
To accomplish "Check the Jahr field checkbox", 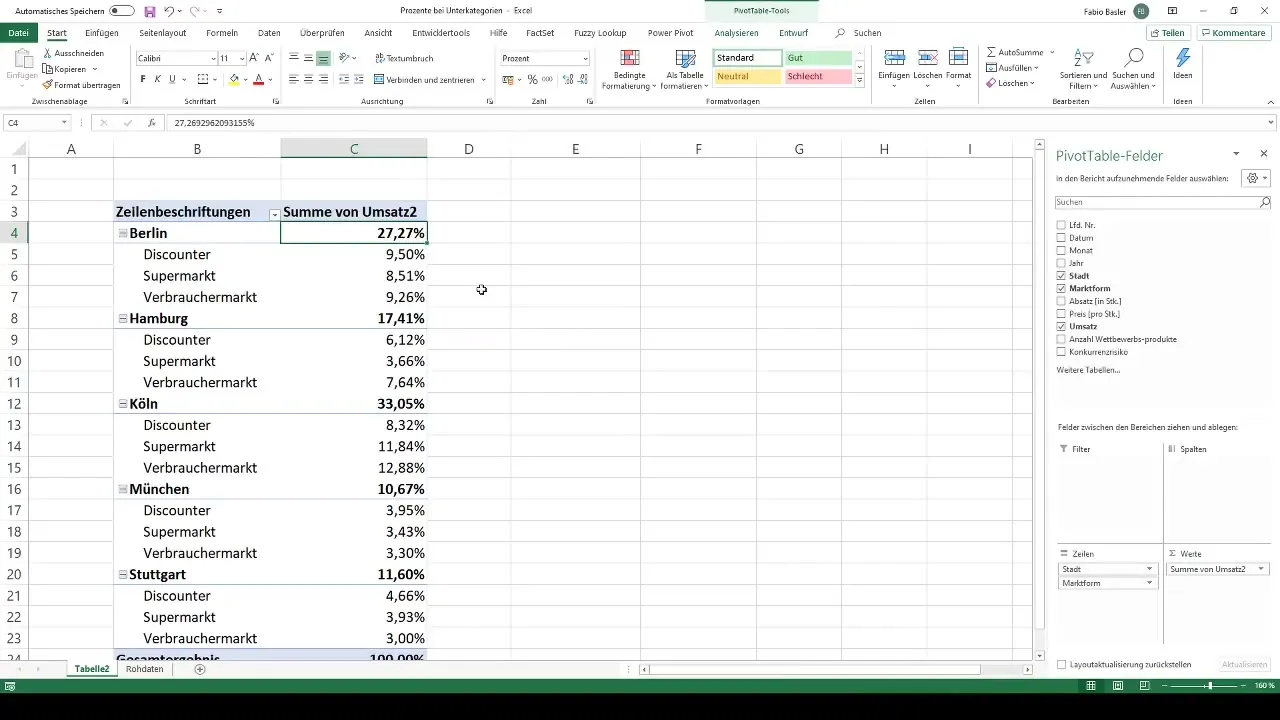I will pyautogui.click(x=1061, y=263).
